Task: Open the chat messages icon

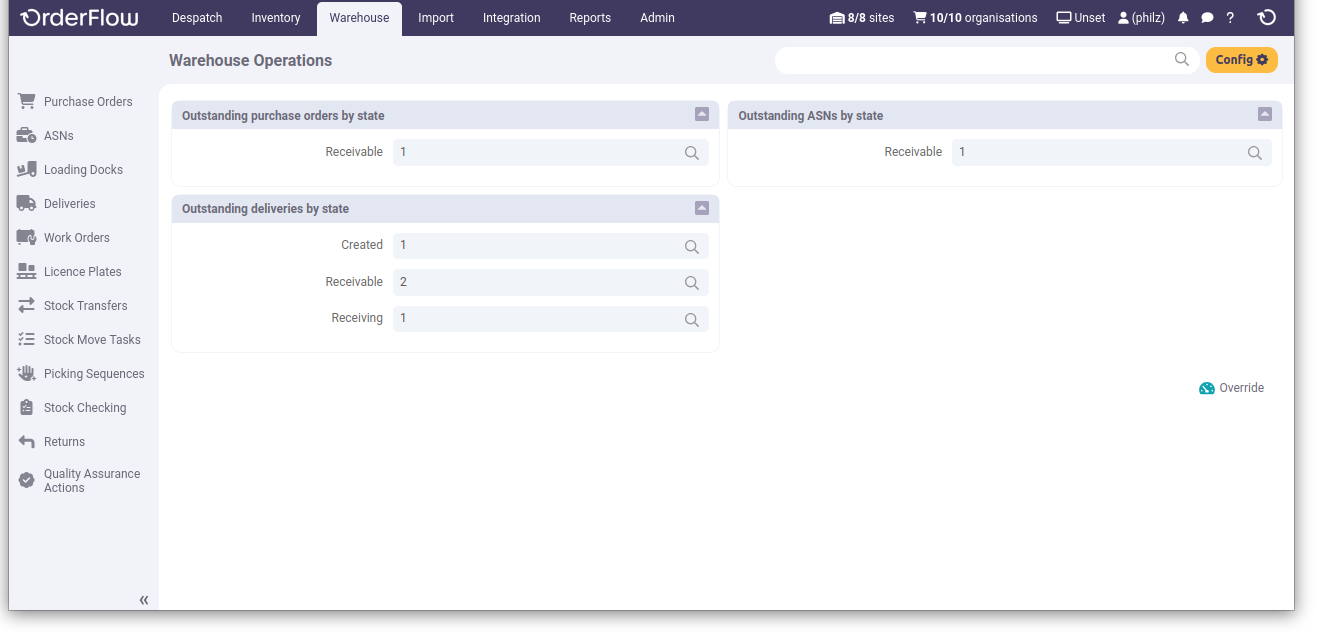Action: tap(1207, 18)
